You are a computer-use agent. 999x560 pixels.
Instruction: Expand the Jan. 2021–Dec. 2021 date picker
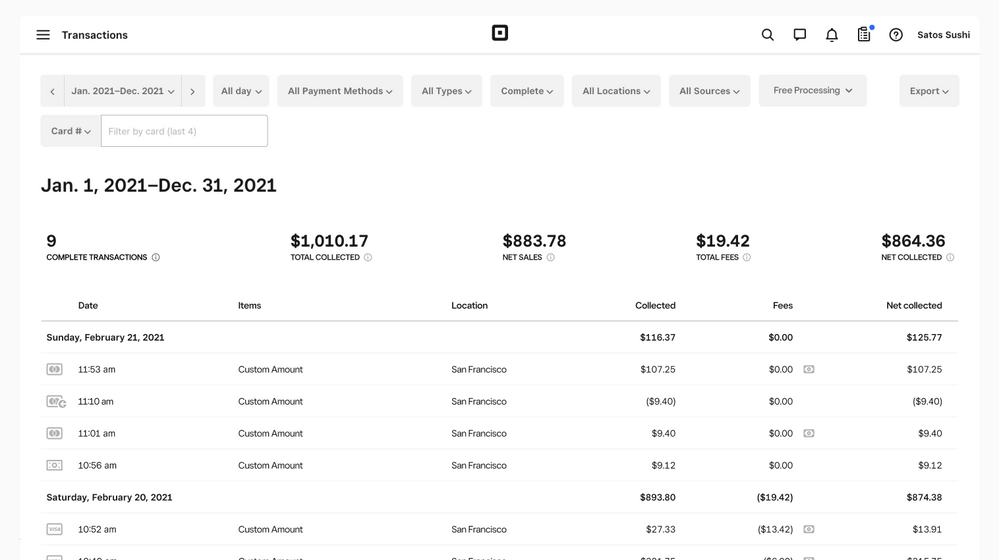(x=123, y=91)
